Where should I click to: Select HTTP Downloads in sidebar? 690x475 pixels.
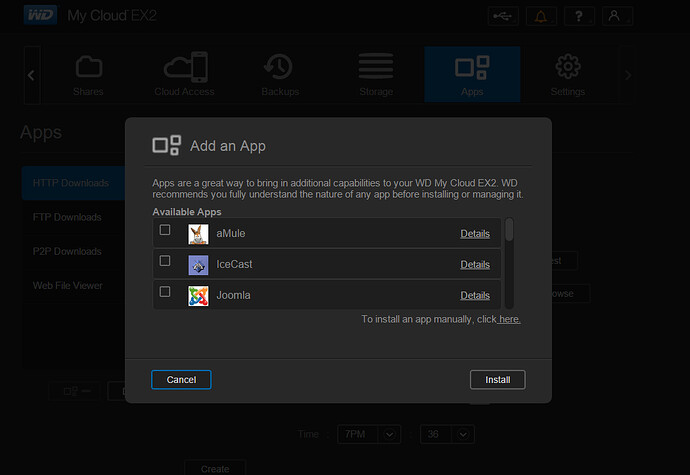[73, 183]
